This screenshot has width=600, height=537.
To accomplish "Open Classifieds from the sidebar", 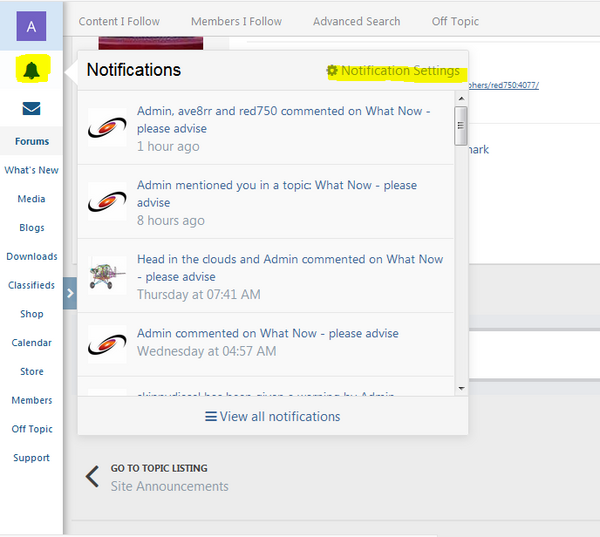I will coord(32,285).
